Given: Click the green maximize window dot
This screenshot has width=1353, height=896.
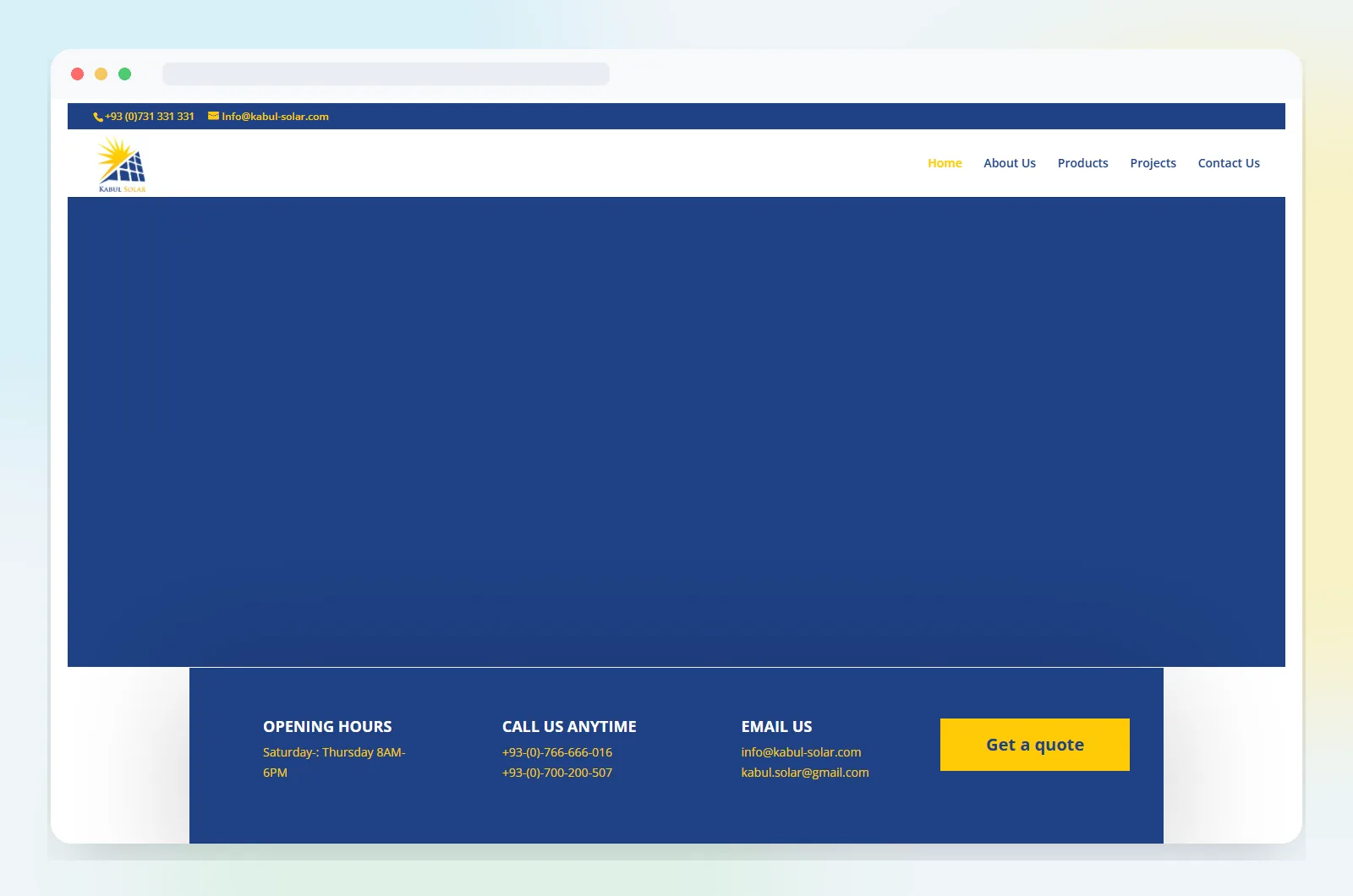Looking at the screenshot, I should pyautogui.click(x=125, y=74).
